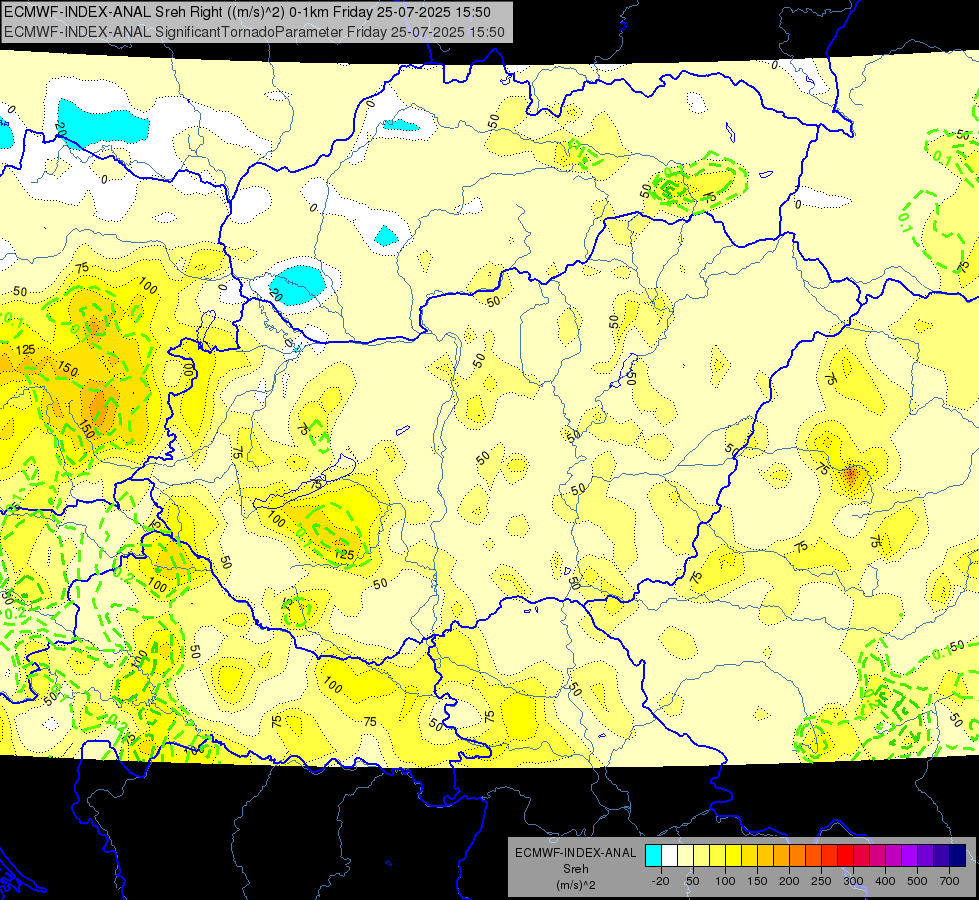Select the cyan swatch in the legend
Screen dimensions: 979x900
click(653, 855)
